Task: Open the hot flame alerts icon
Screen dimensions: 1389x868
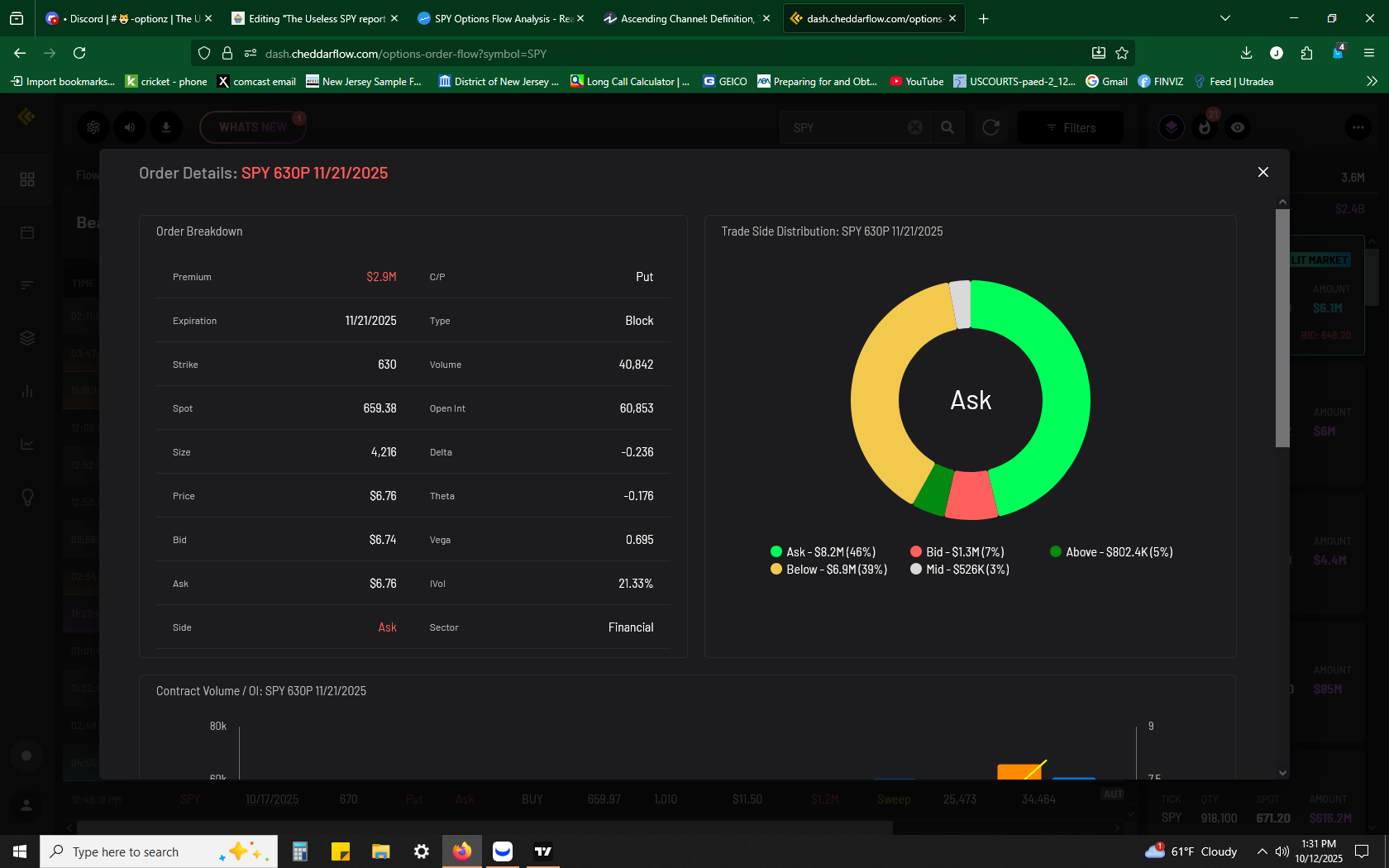Action: tap(1205, 127)
